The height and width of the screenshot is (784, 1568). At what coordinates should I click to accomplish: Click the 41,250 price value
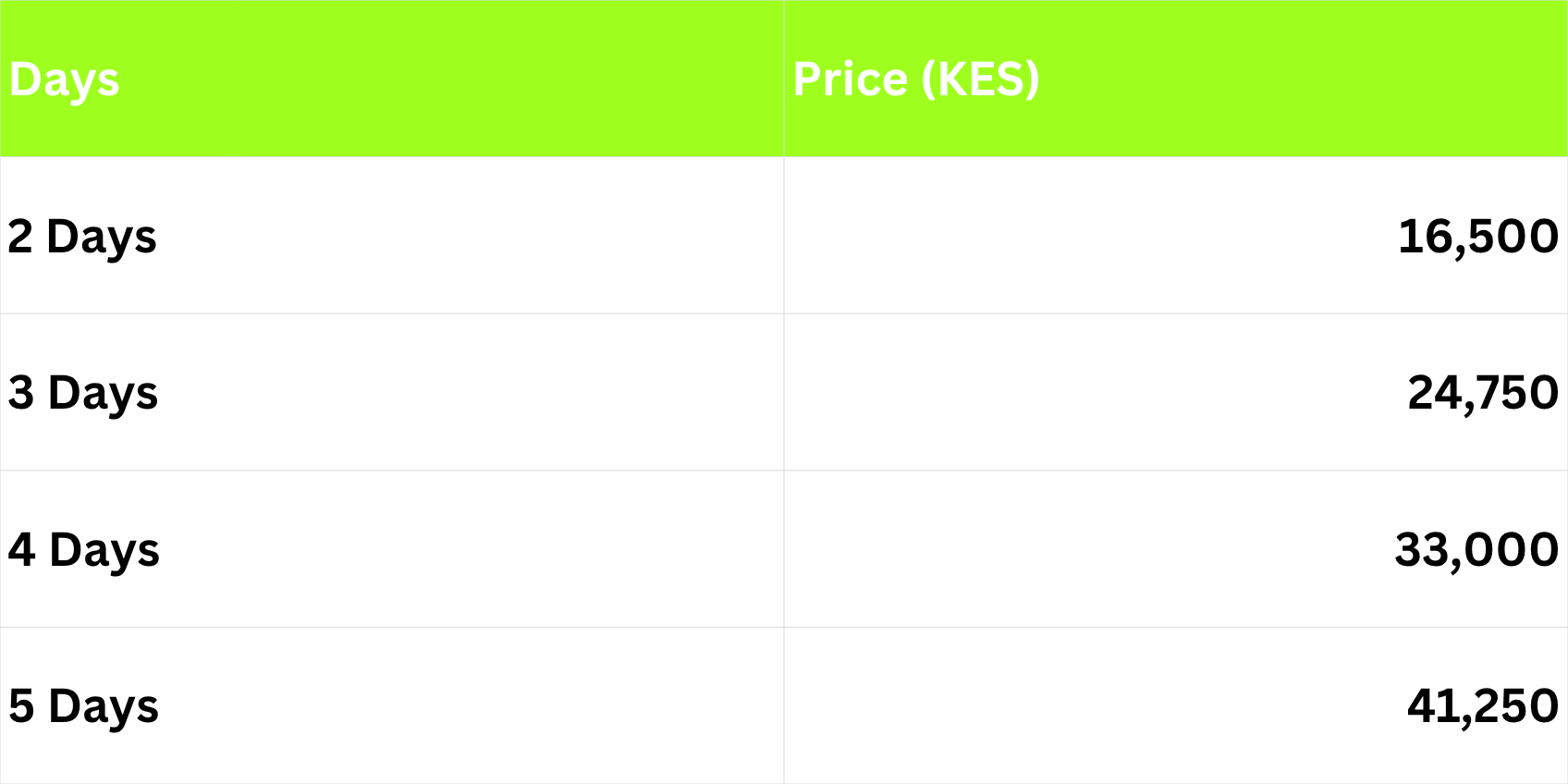pos(1482,706)
